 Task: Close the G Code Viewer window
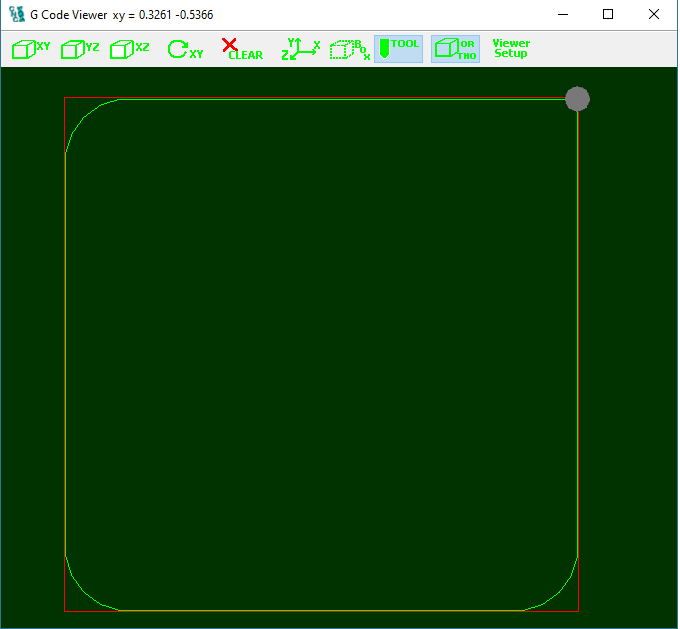point(654,15)
